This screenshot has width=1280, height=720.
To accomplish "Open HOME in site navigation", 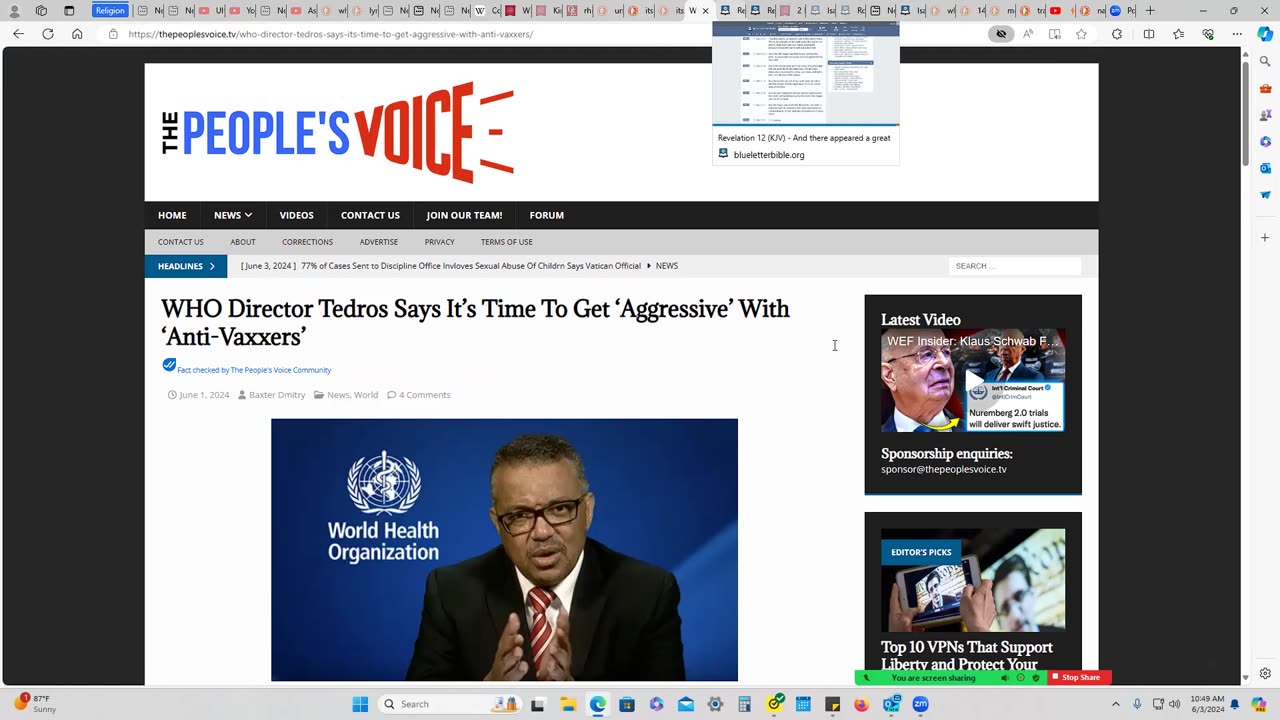I will (172, 215).
